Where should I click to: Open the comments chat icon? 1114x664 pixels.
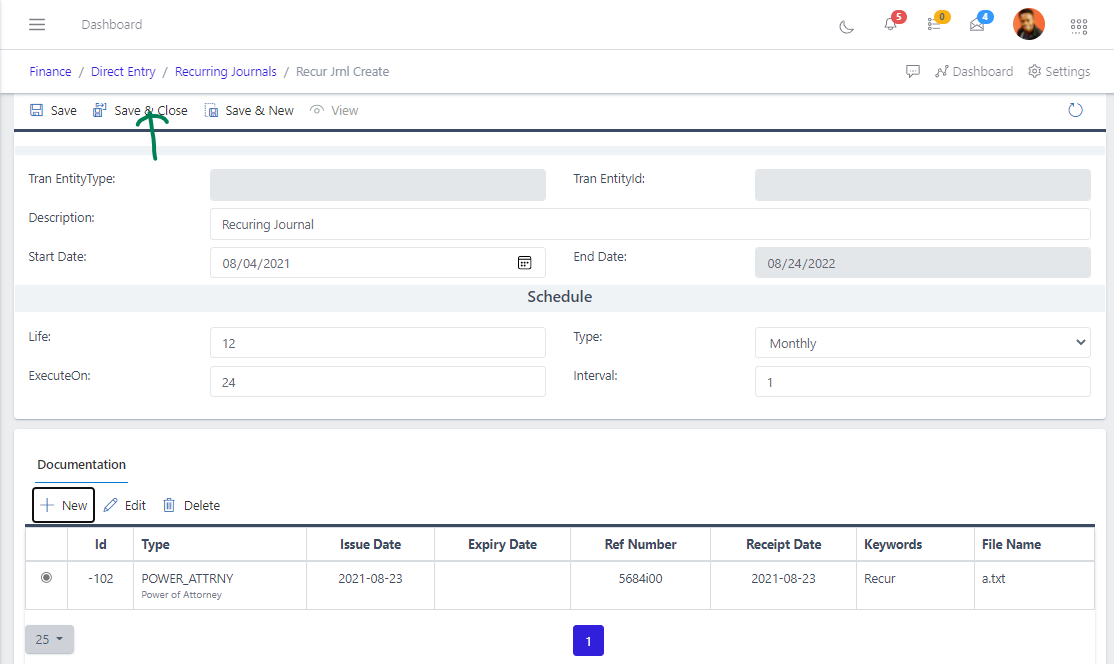tap(912, 72)
